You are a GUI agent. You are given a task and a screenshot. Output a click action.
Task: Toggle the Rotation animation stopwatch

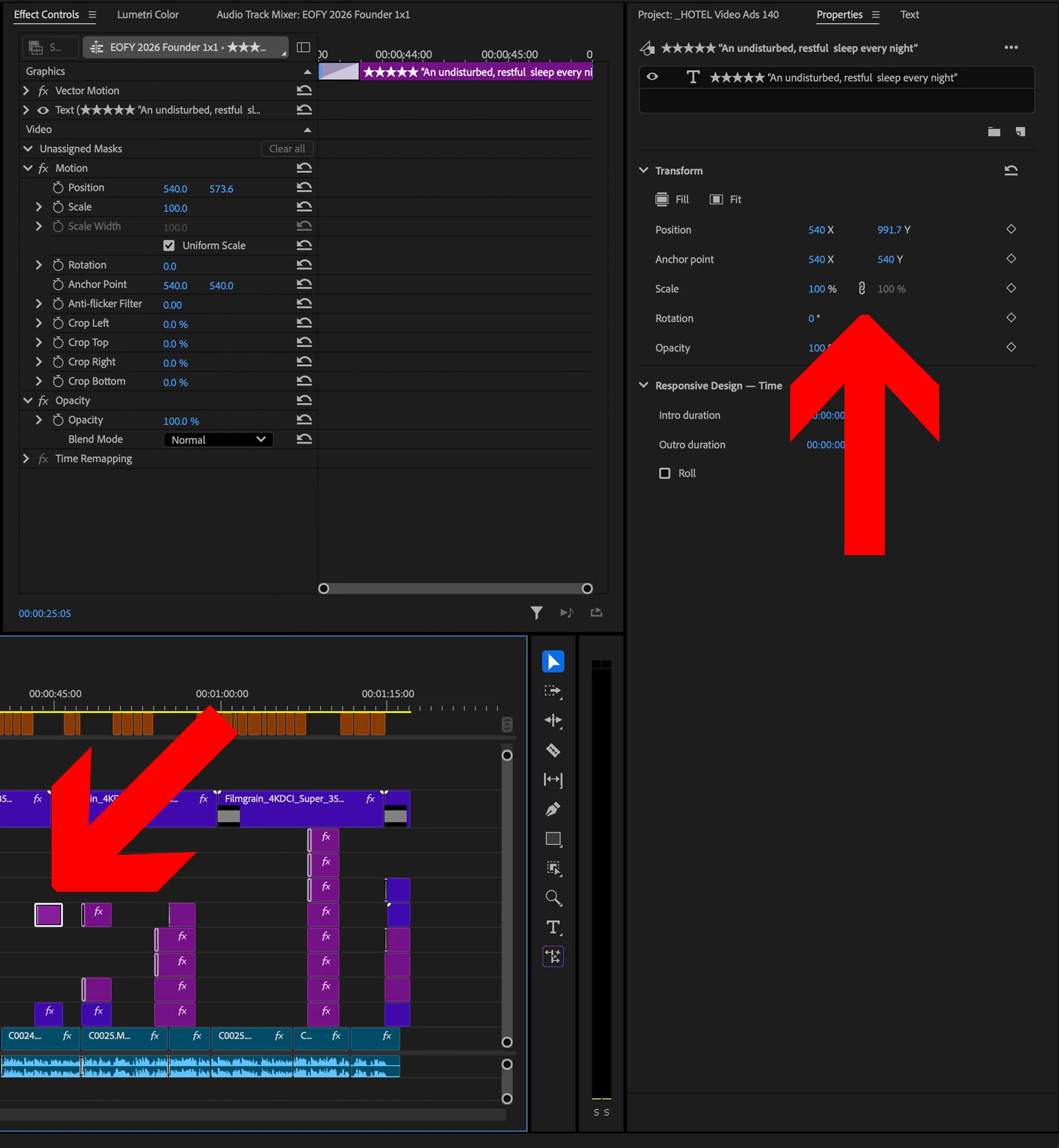[x=58, y=265]
